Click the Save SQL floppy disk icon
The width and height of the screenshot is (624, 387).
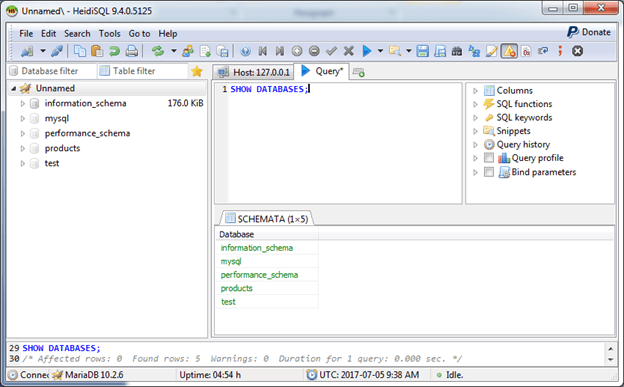pos(423,51)
